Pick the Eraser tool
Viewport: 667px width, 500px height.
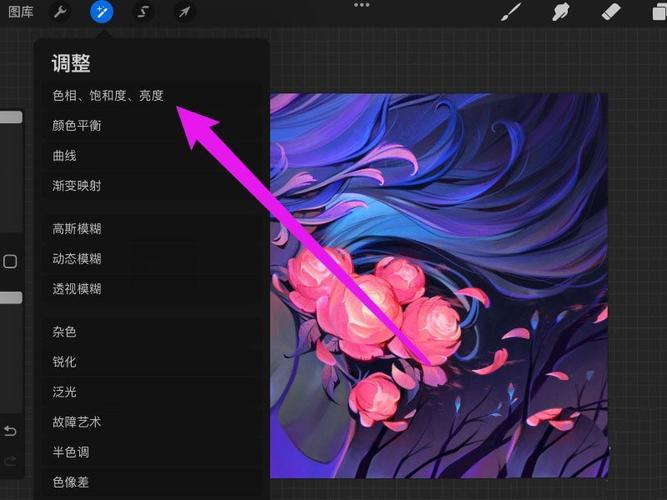(x=611, y=12)
